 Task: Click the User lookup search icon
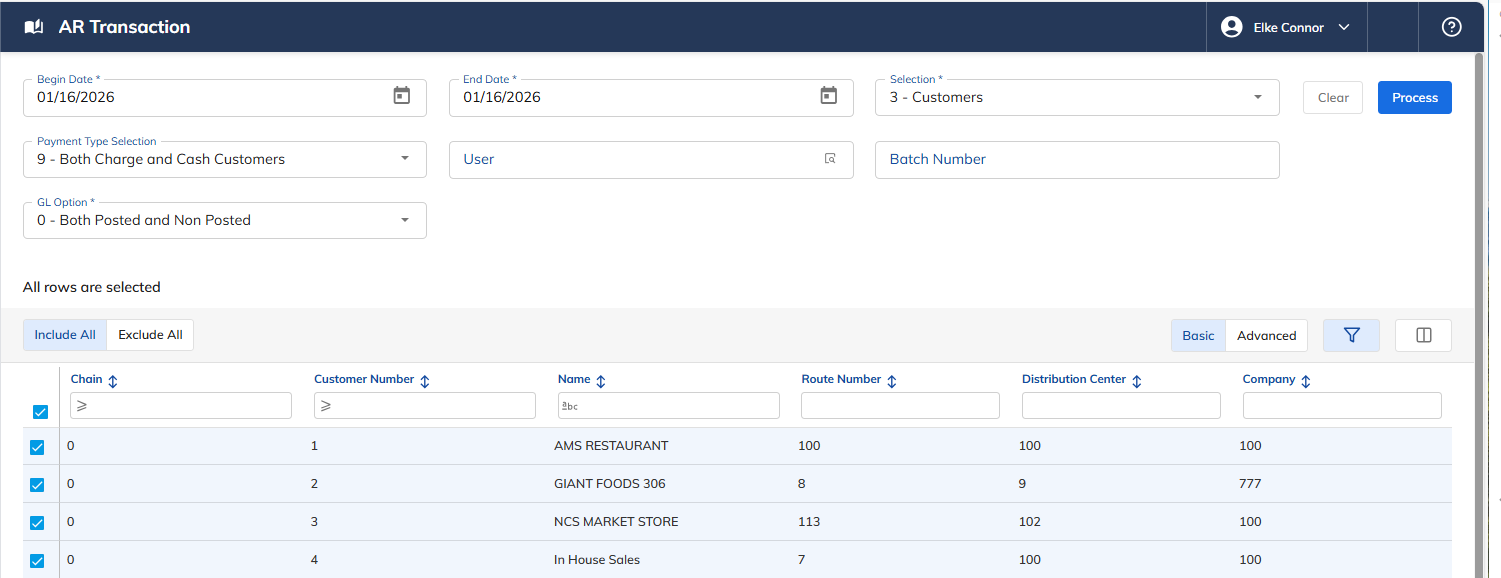829,159
